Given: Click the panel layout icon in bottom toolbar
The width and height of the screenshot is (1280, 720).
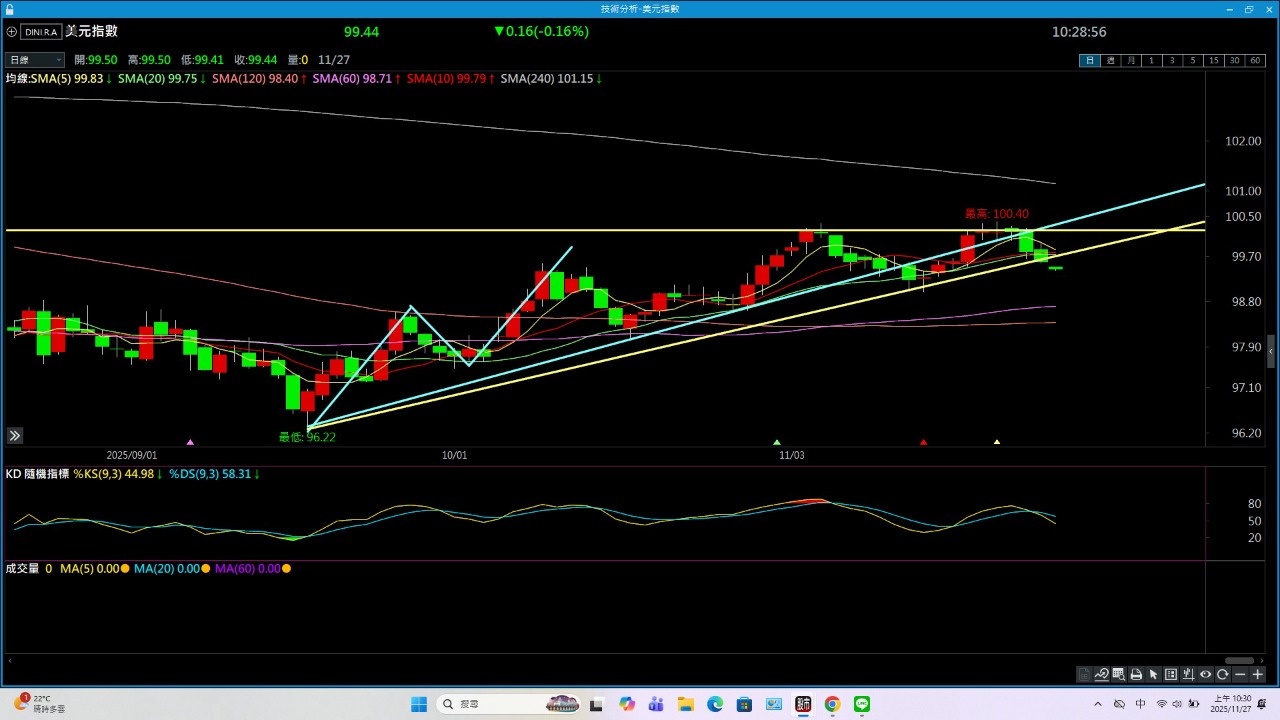Looking at the screenshot, I should click(x=1171, y=674).
